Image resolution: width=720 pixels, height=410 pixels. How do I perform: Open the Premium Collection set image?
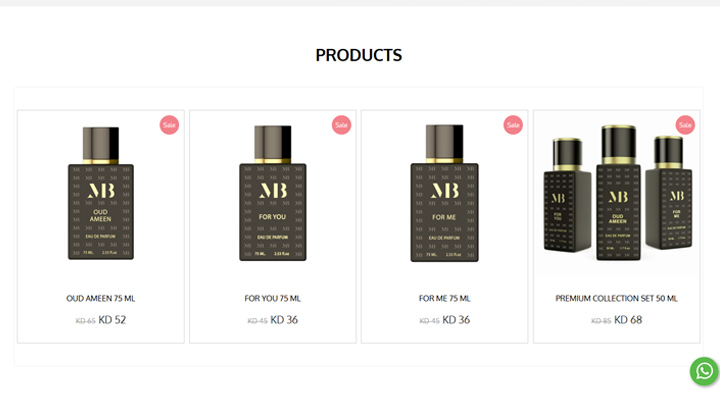tap(617, 193)
